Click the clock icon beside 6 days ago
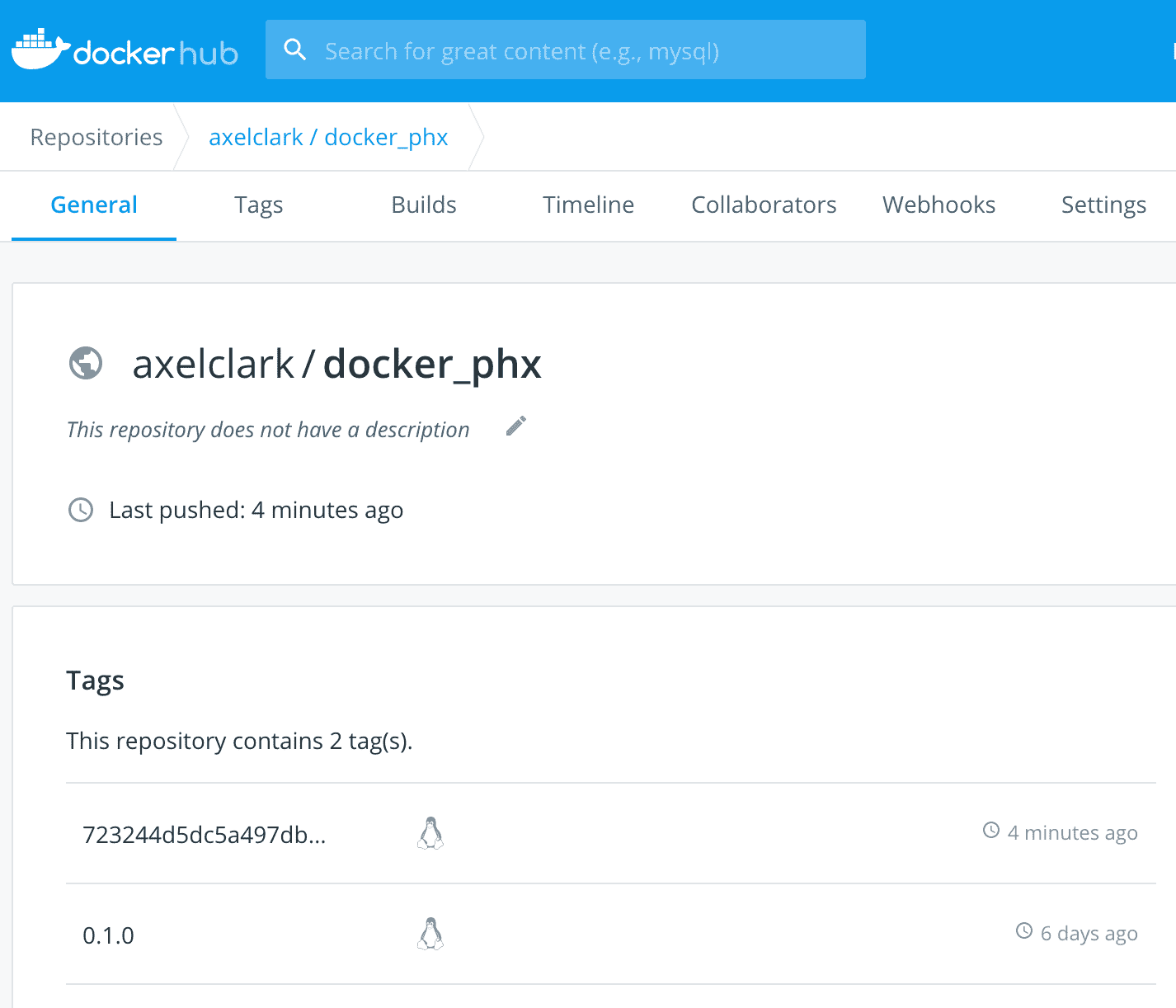Screen dimensions: 1176x1008 pos(1024,931)
